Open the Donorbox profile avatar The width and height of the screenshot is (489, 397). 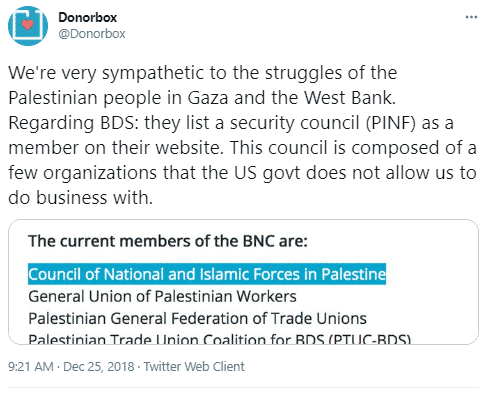(x=28, y=26)
